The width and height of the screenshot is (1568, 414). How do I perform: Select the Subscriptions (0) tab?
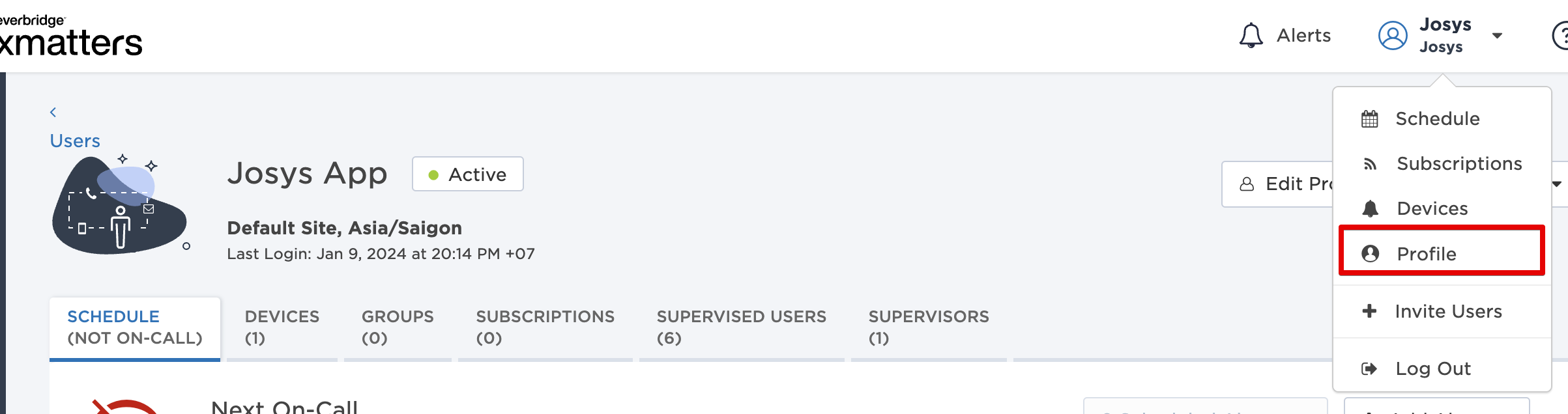click(545, 327)
